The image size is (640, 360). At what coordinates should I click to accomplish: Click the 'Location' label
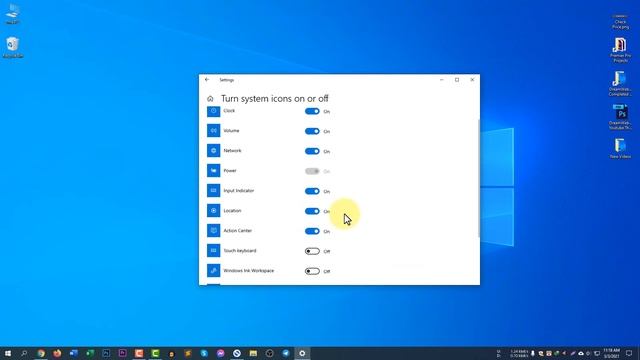pos(232,211)
